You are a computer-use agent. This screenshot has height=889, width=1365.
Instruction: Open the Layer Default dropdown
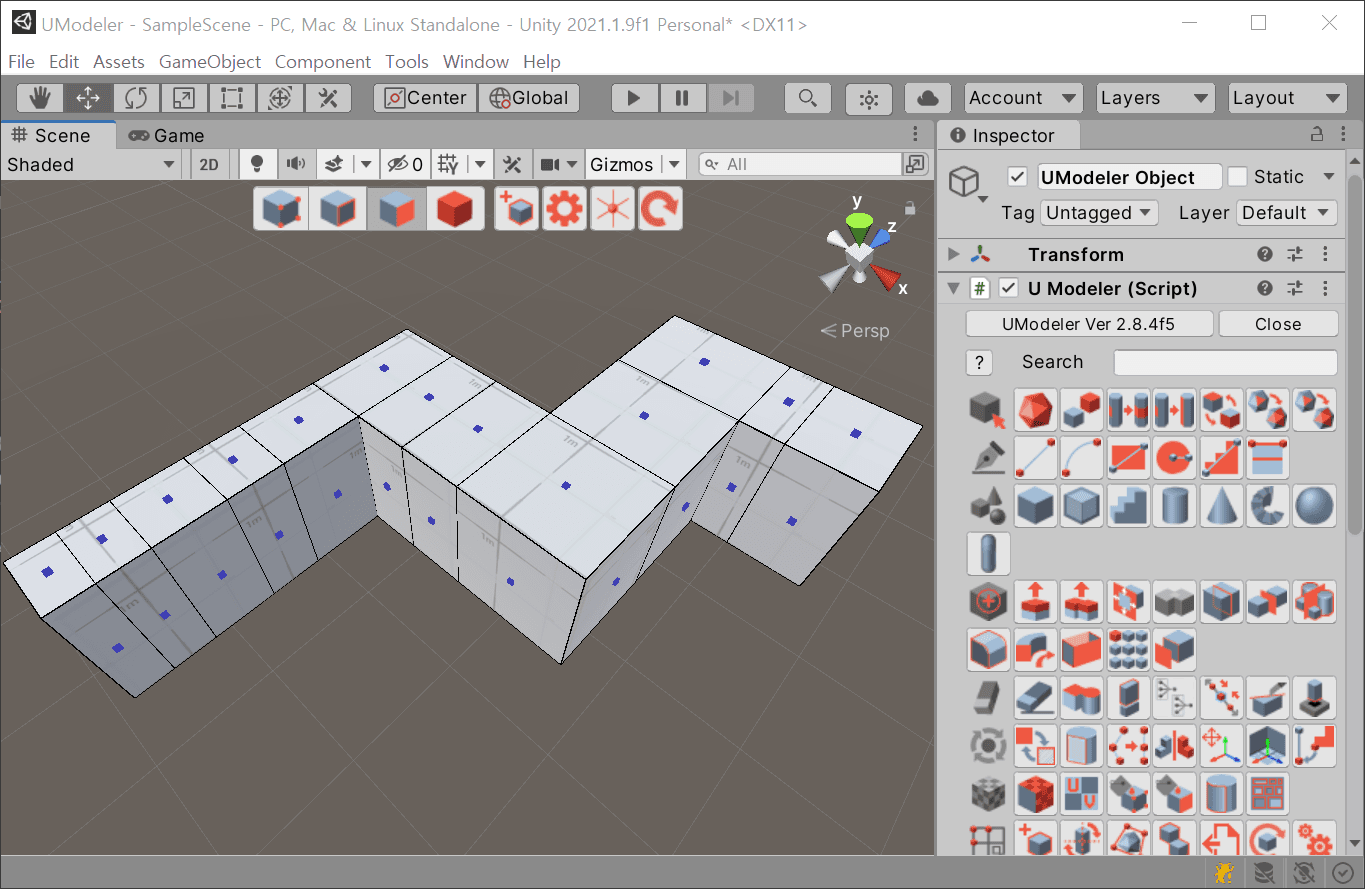click(x=1286, y=213)
